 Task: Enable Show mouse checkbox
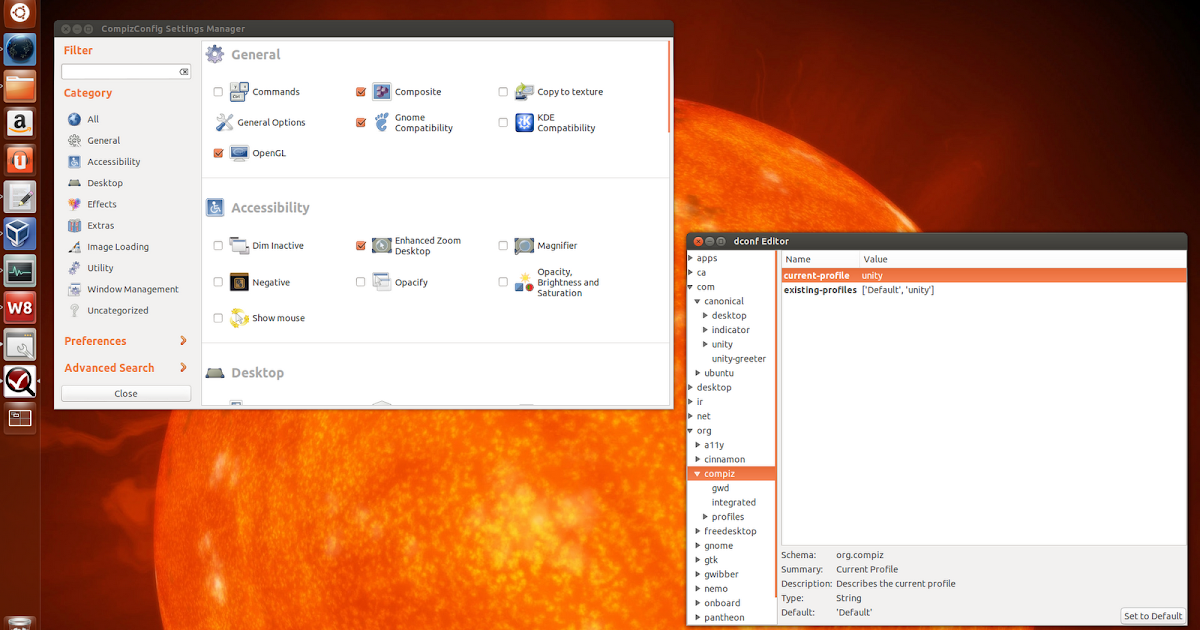pyautogui.click(x=218, y=318)
